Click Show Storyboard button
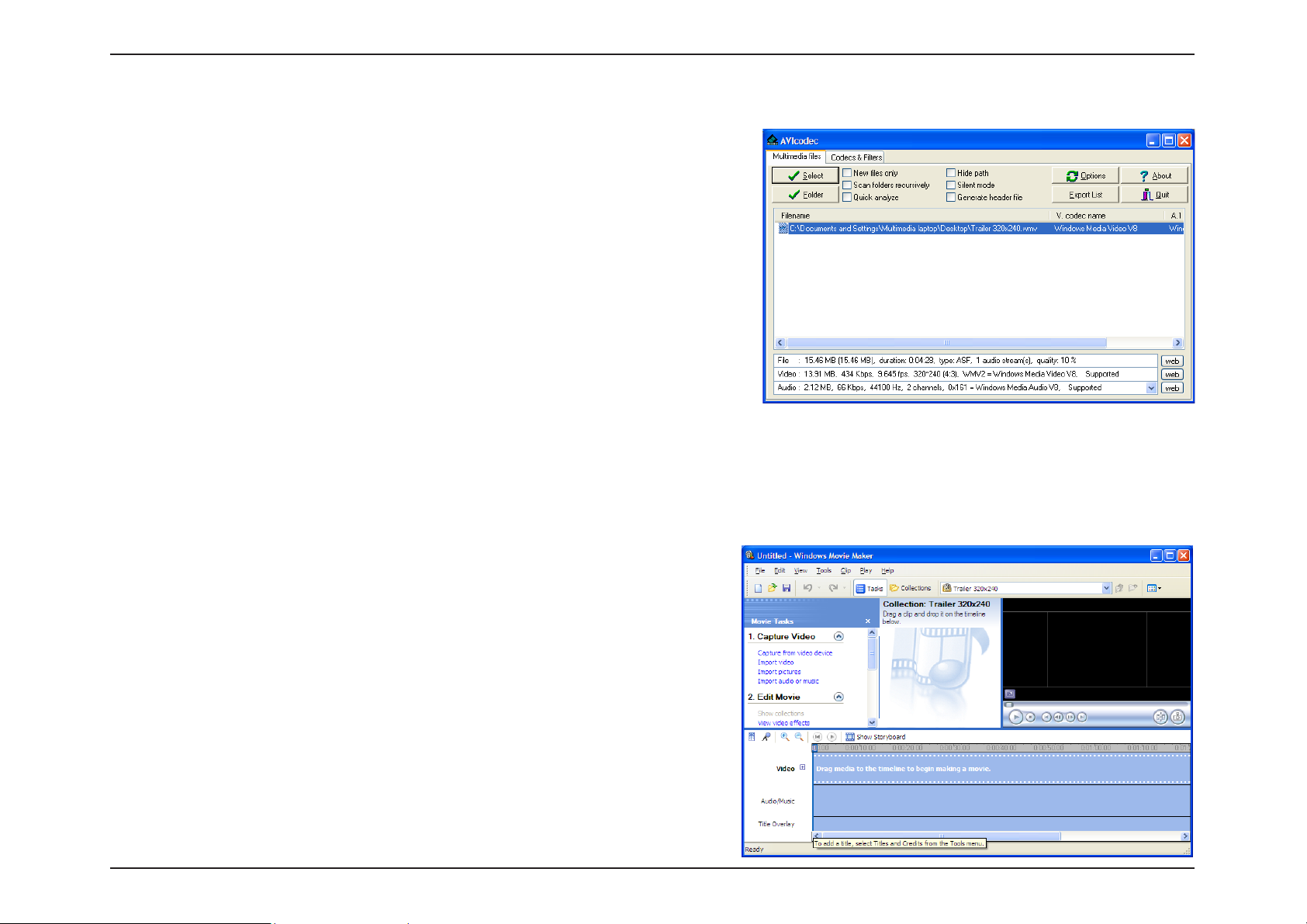Image resolution: width=1307 pixels, height=924 pixels. (x=876, y=737)
